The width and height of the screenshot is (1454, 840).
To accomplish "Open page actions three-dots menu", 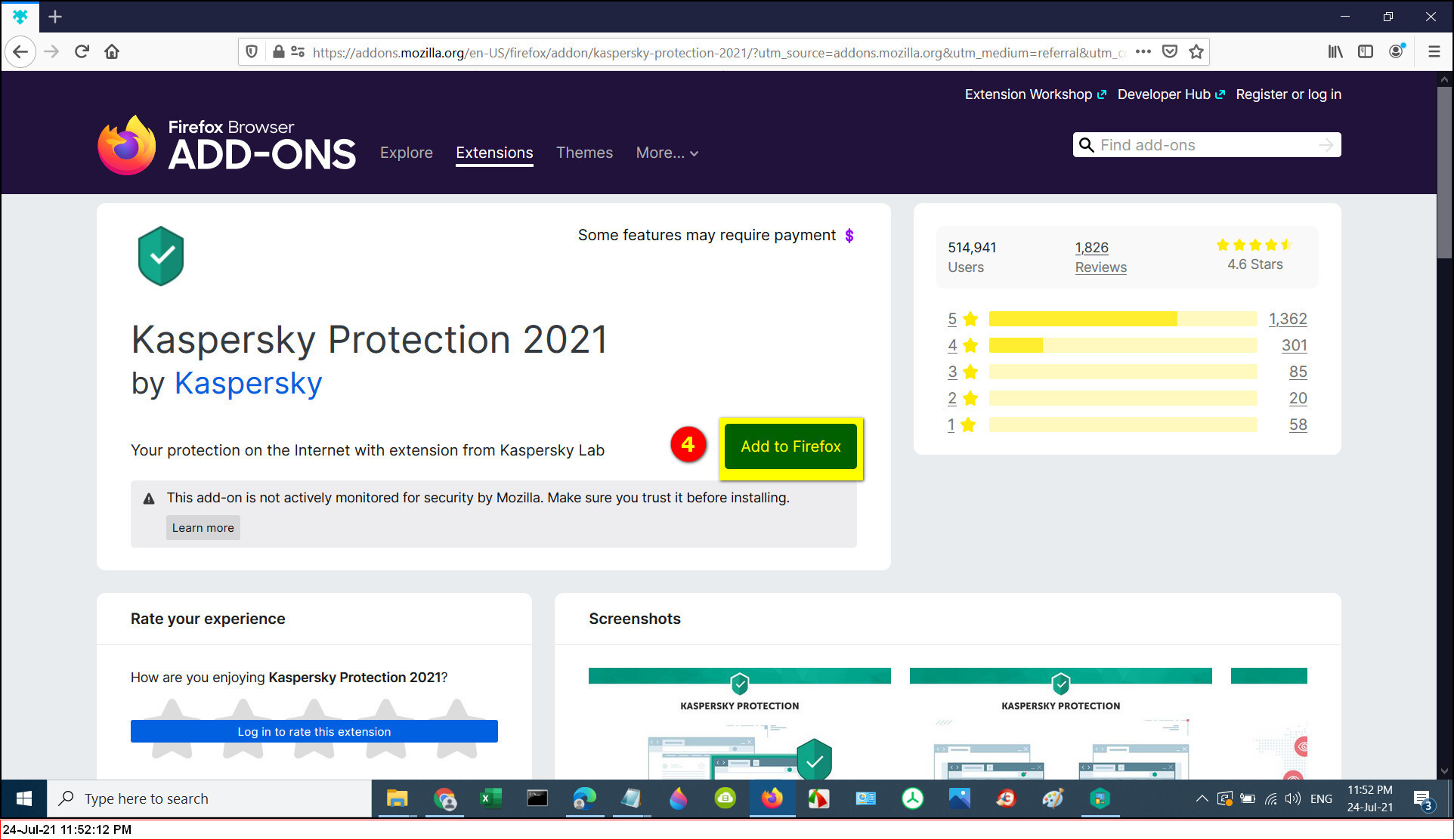I will point(1143,52).
